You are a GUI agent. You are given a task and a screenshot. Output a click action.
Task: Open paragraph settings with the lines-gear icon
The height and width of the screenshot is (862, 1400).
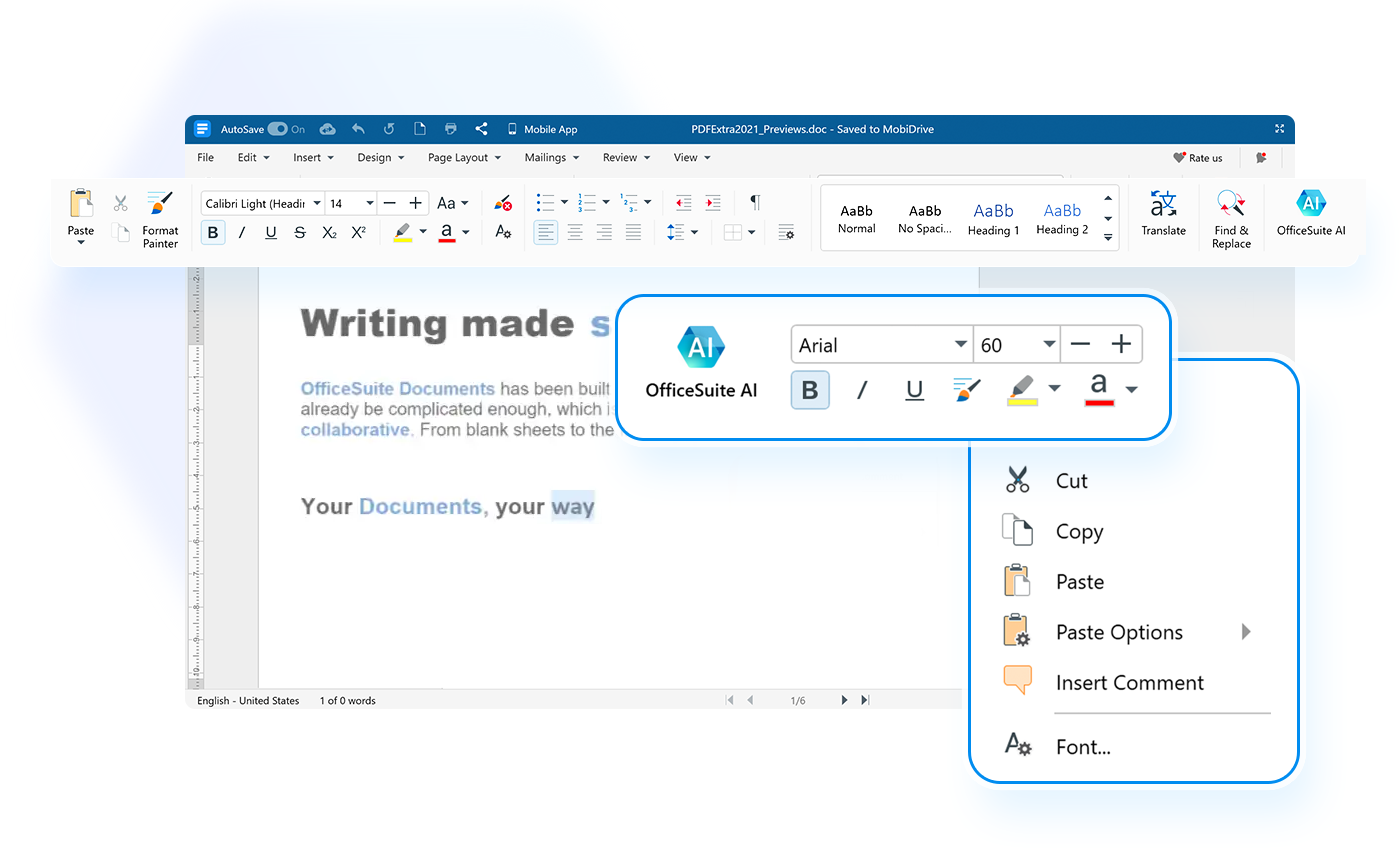click(787, 232)
